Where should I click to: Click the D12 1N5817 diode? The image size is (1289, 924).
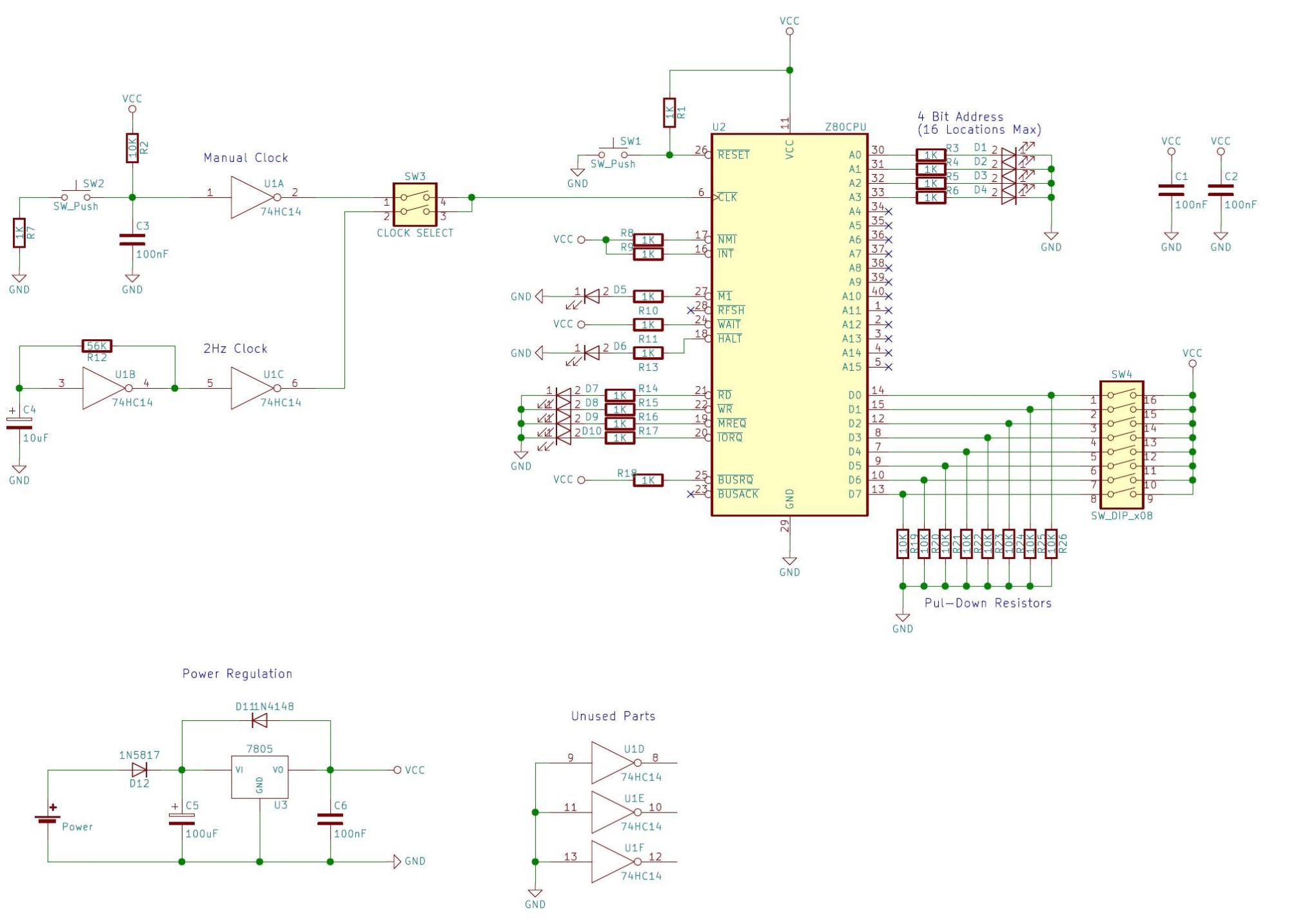[x=139, y=770]
